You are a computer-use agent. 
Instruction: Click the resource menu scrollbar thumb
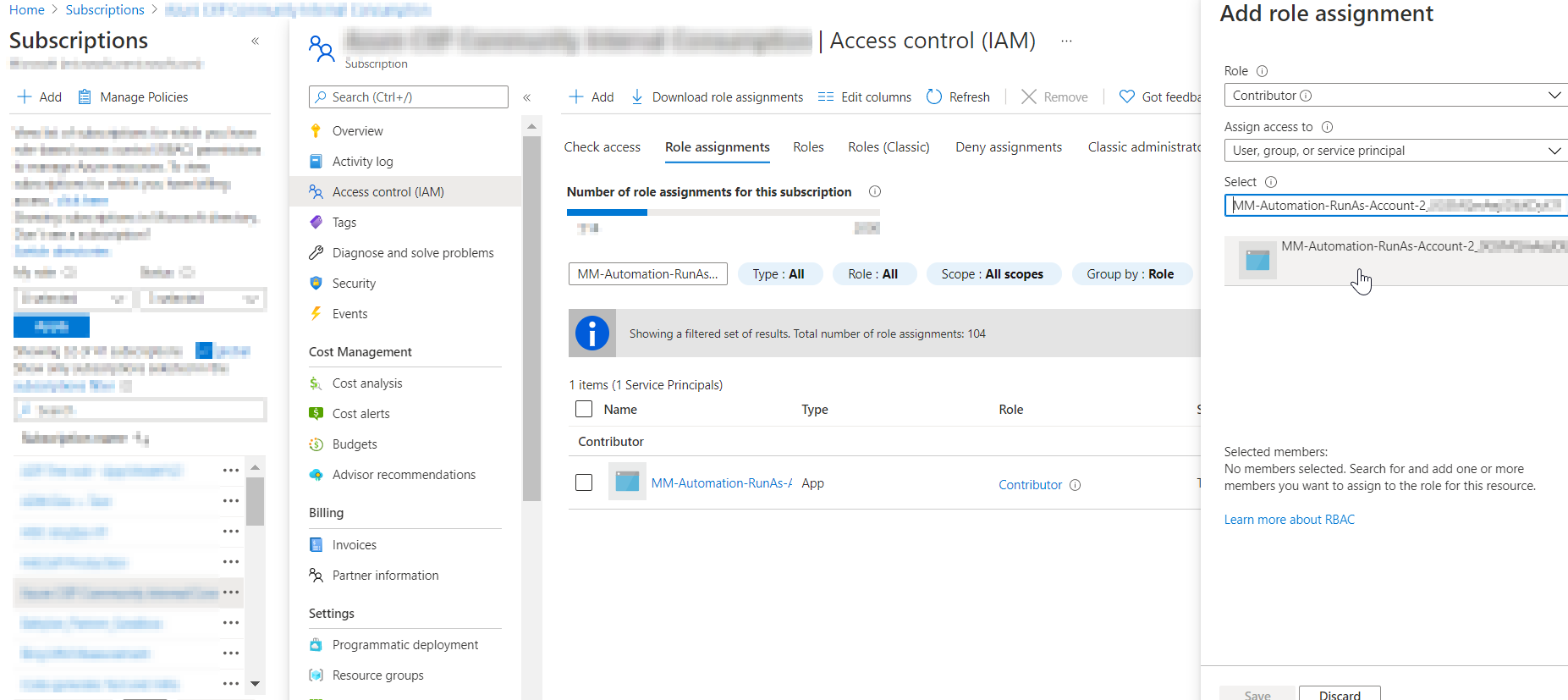pyautogui.click(x=531, y=317)
